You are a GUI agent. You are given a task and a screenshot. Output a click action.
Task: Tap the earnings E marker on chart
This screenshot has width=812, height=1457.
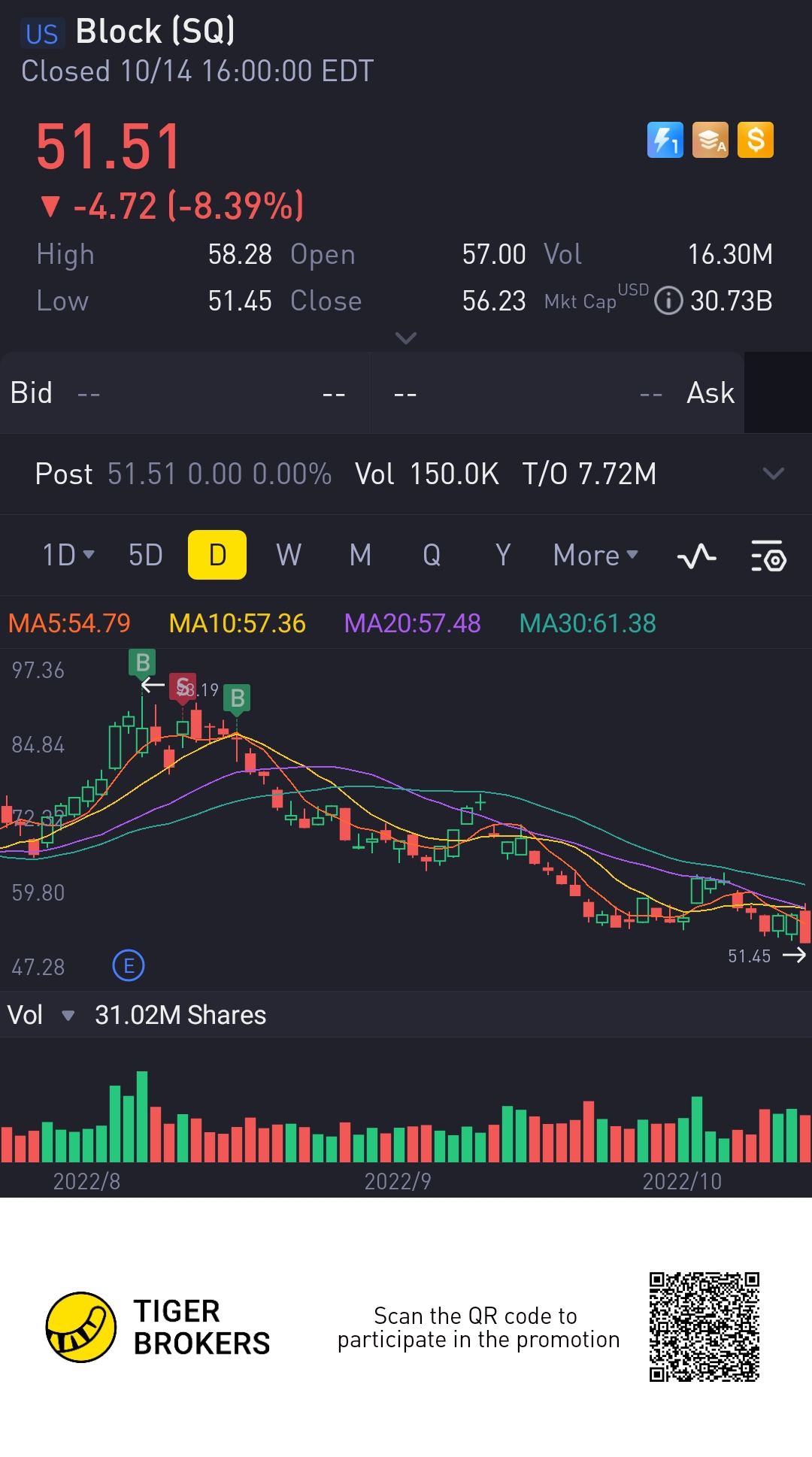(129, 965)
